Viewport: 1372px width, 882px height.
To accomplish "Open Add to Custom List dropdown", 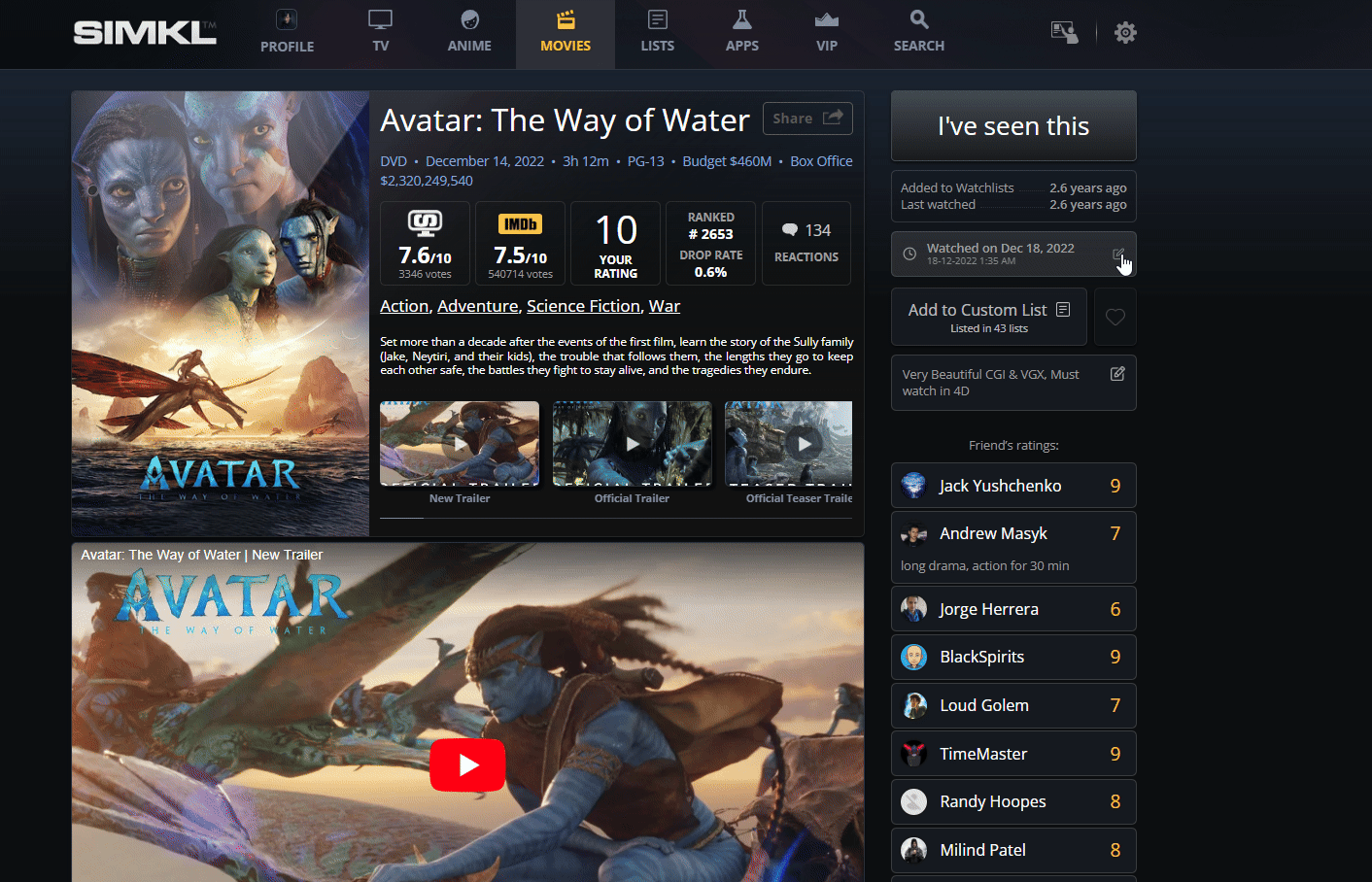I will [988, 317].
